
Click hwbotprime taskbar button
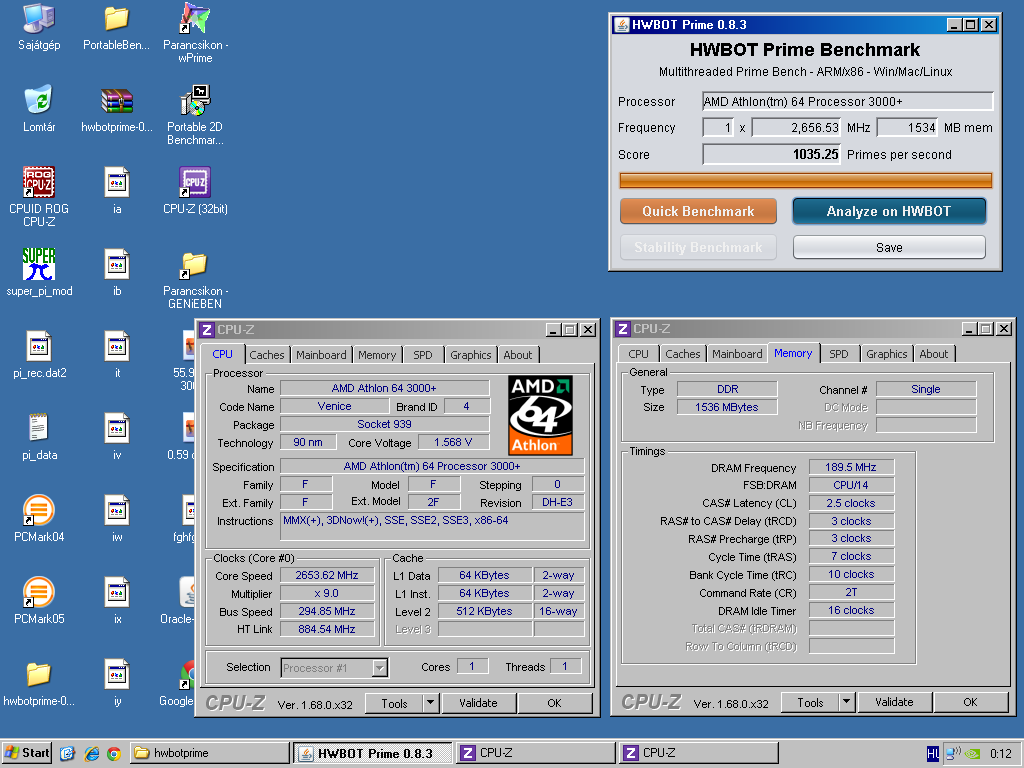(210, 753)
